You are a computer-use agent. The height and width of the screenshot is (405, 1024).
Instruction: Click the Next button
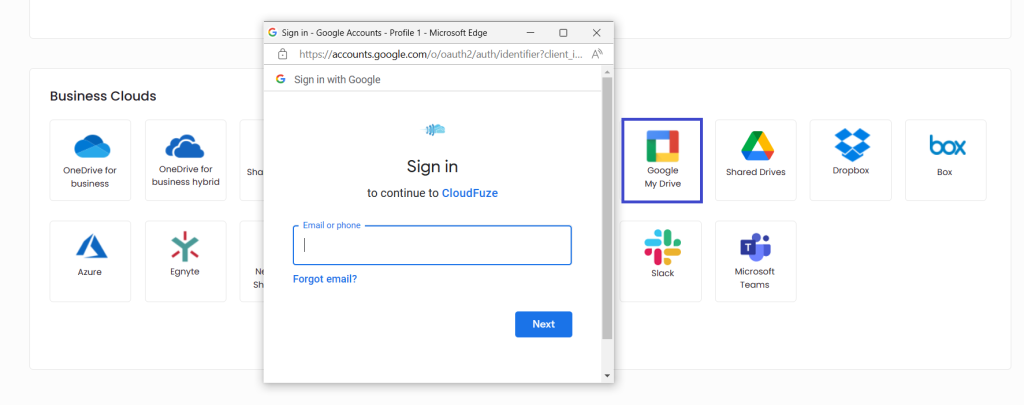pos(543,324)
